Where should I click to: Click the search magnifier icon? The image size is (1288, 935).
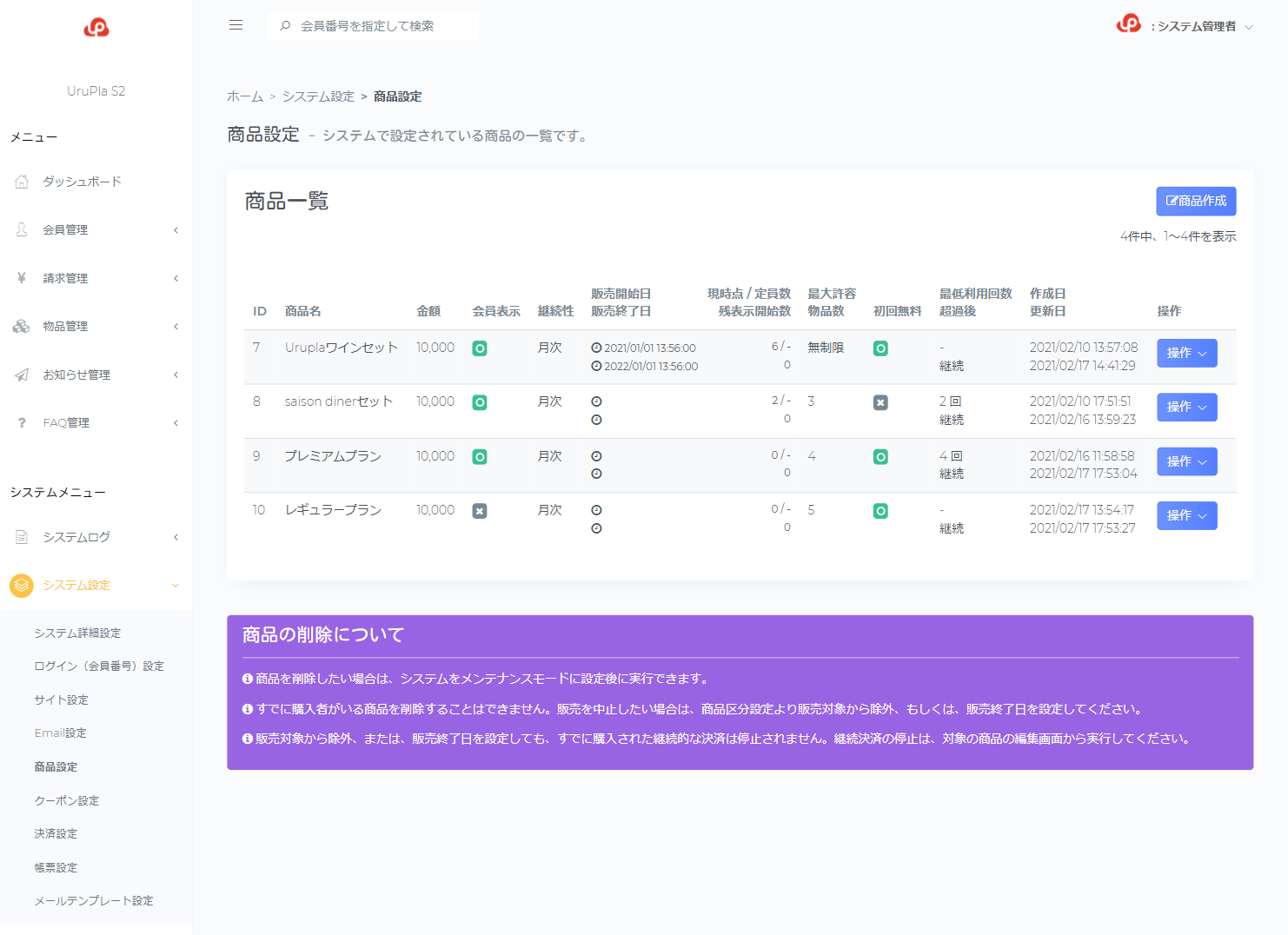285,26
